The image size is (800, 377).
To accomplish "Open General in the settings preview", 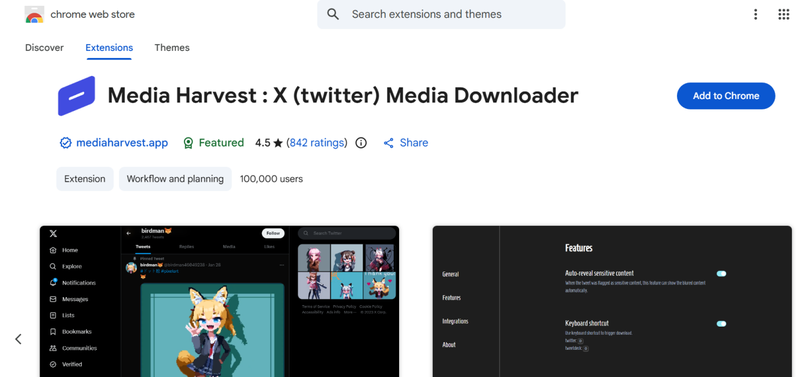I will click(x=451, y=274).
